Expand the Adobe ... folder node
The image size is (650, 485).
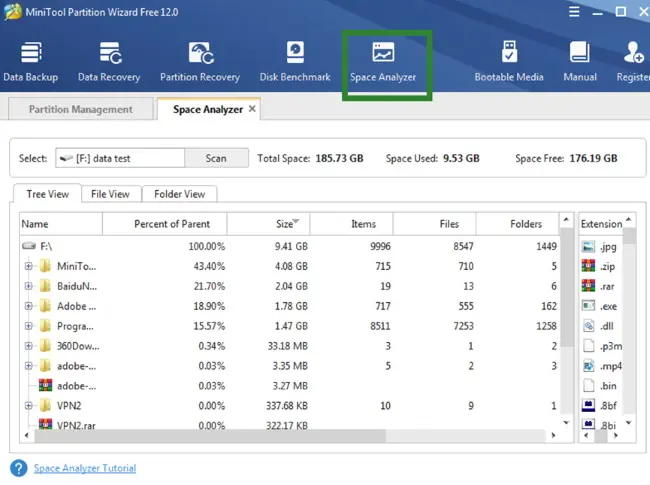[x=29, y=306]
